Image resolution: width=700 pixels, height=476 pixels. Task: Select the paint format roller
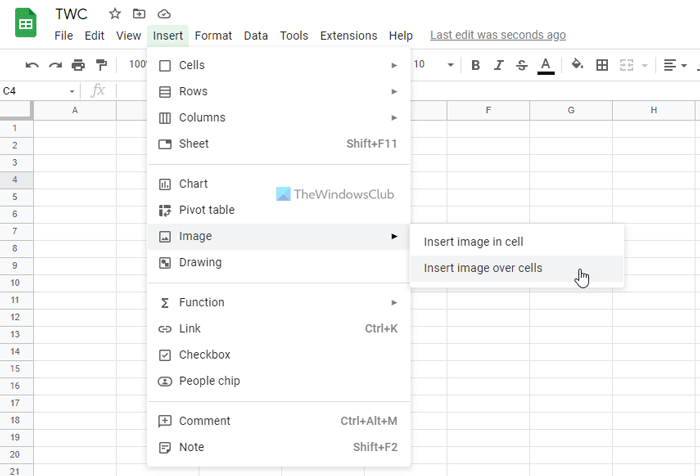[101, 65]
